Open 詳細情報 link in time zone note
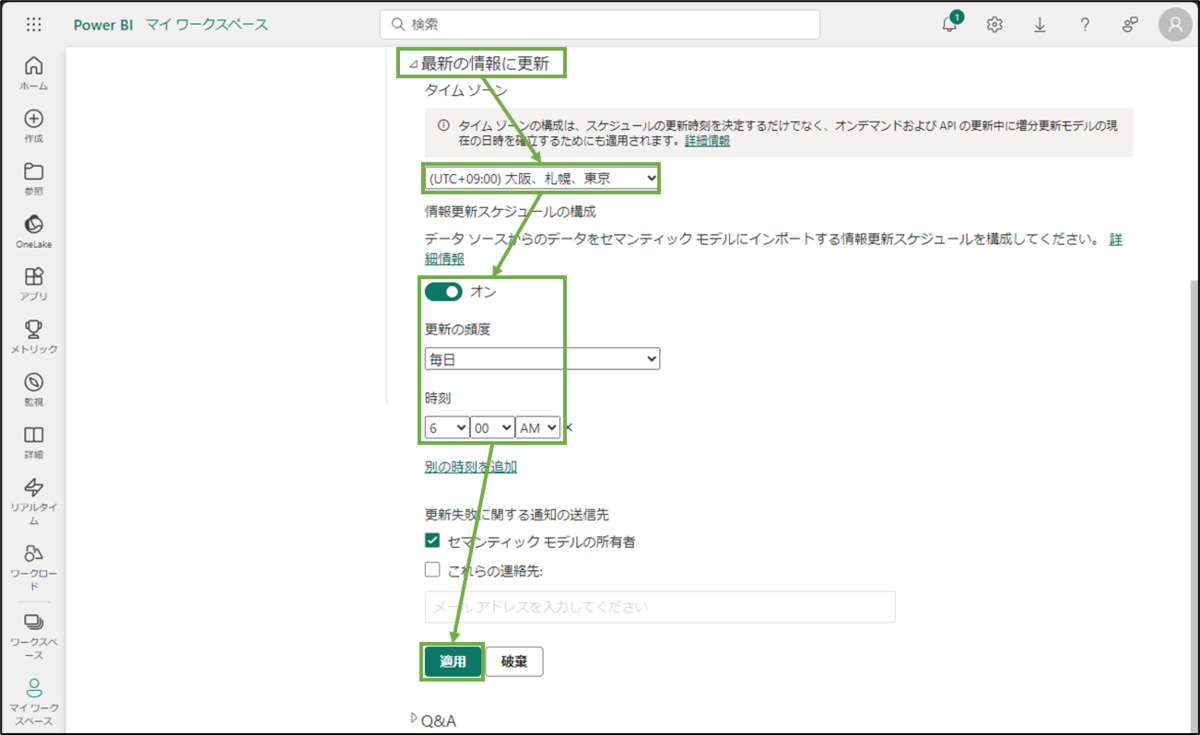Viewport: 1200px width, 735px height. (x=707, y=141)
